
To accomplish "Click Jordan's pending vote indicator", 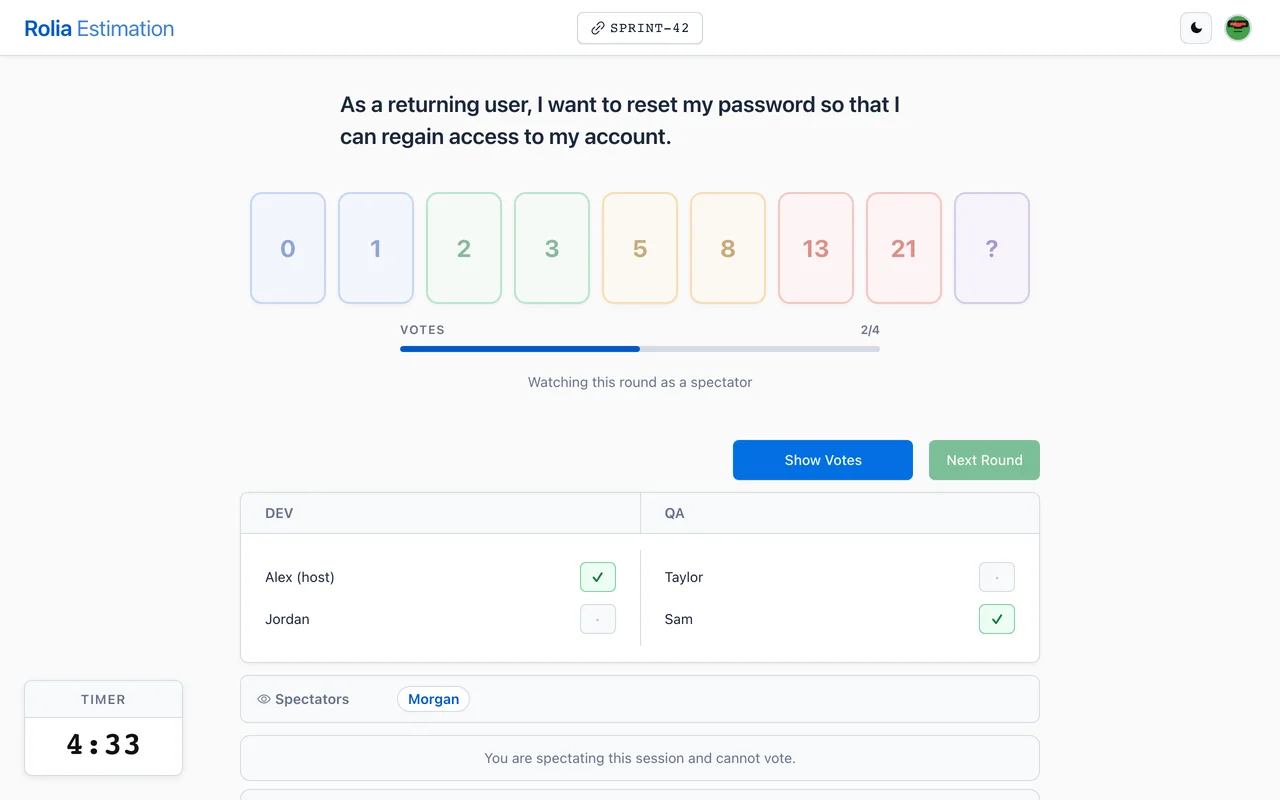I will click(598, 619).
